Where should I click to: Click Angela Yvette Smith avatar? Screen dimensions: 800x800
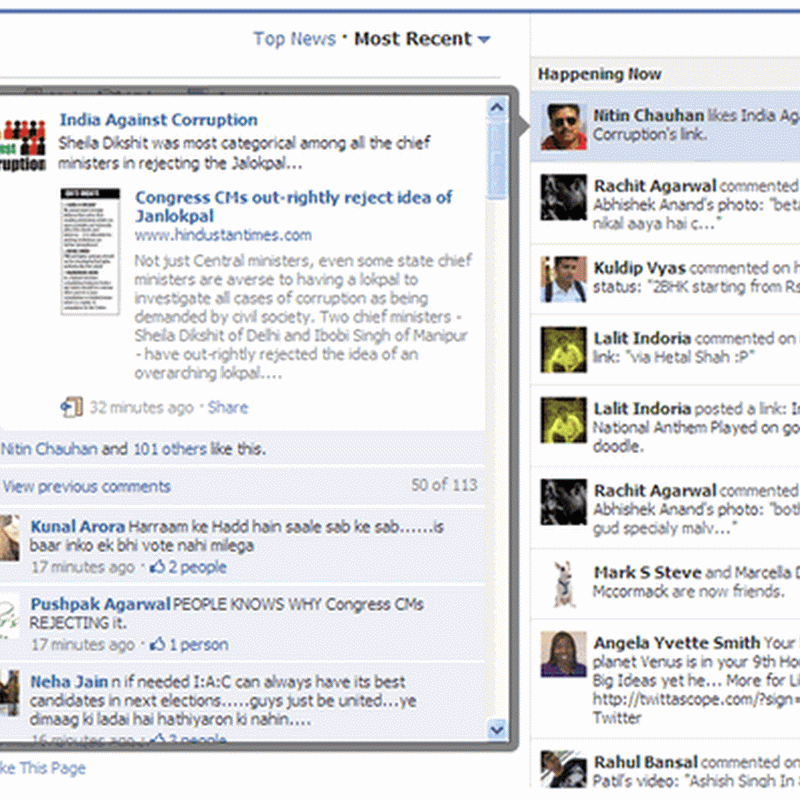[564, 654]
